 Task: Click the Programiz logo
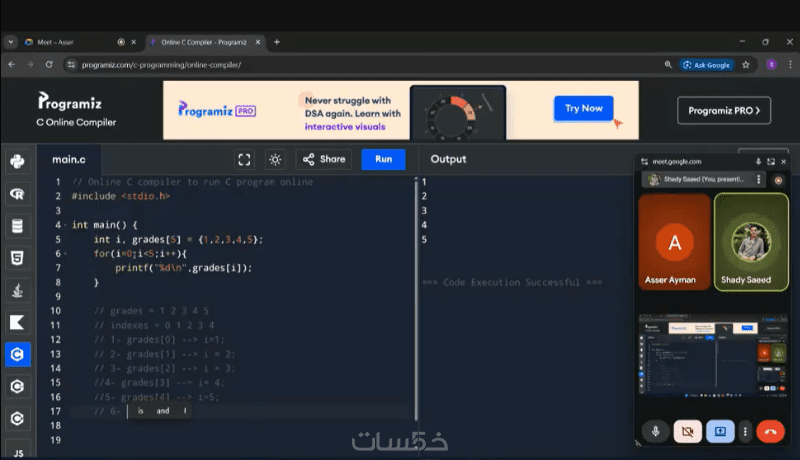pos(70,101)
